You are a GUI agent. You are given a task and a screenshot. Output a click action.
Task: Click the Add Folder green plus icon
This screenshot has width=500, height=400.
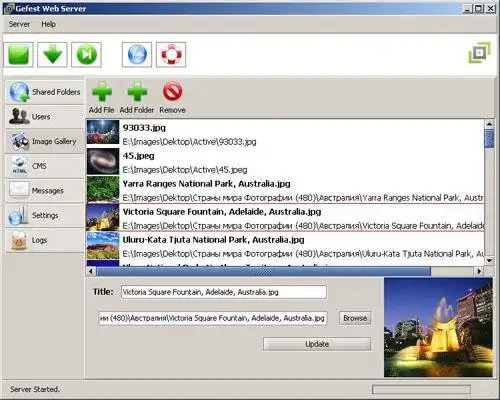coord(137,91)
